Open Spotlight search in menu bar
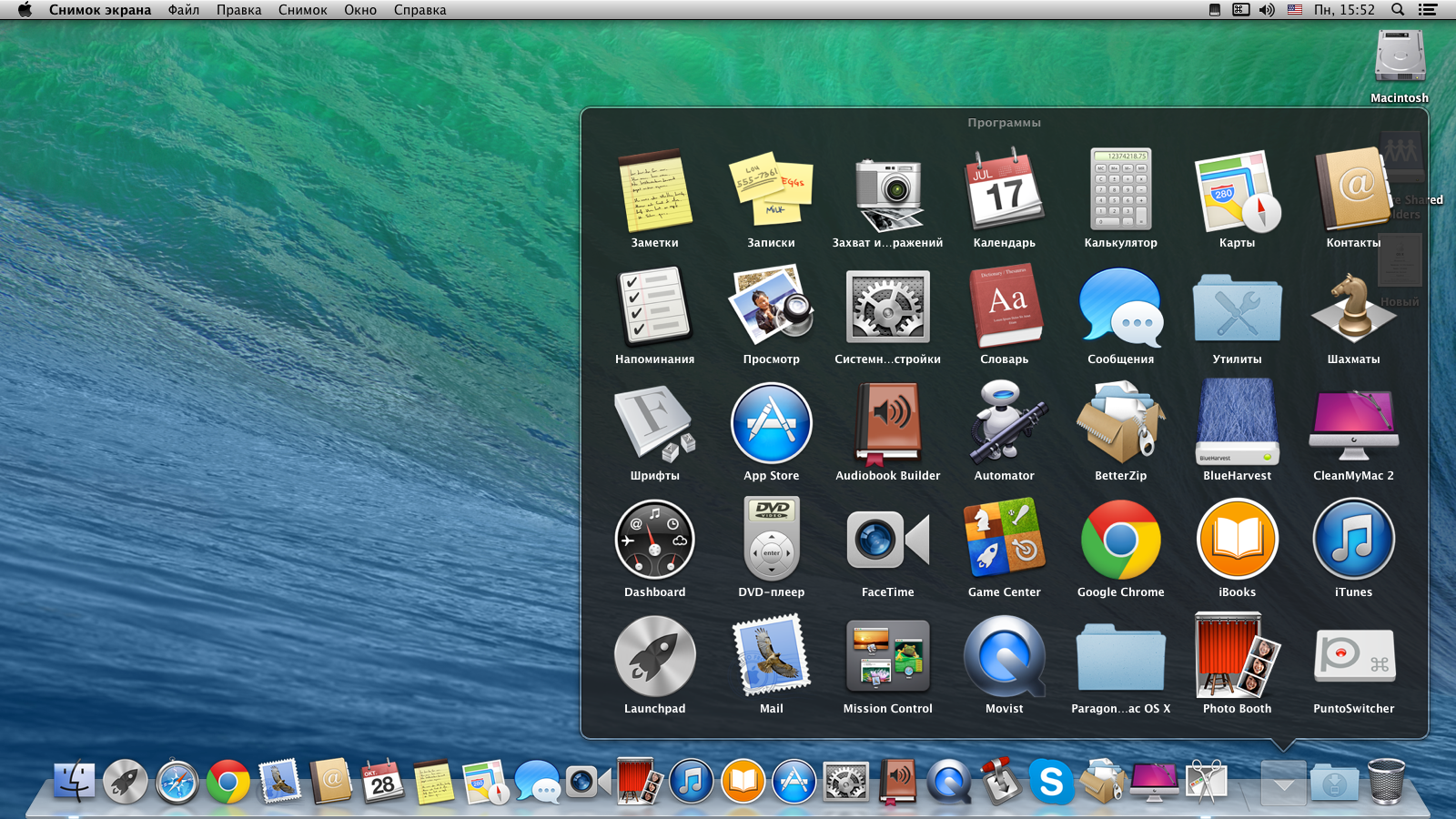This screenshot has width=1456, height=819. 1398,10
